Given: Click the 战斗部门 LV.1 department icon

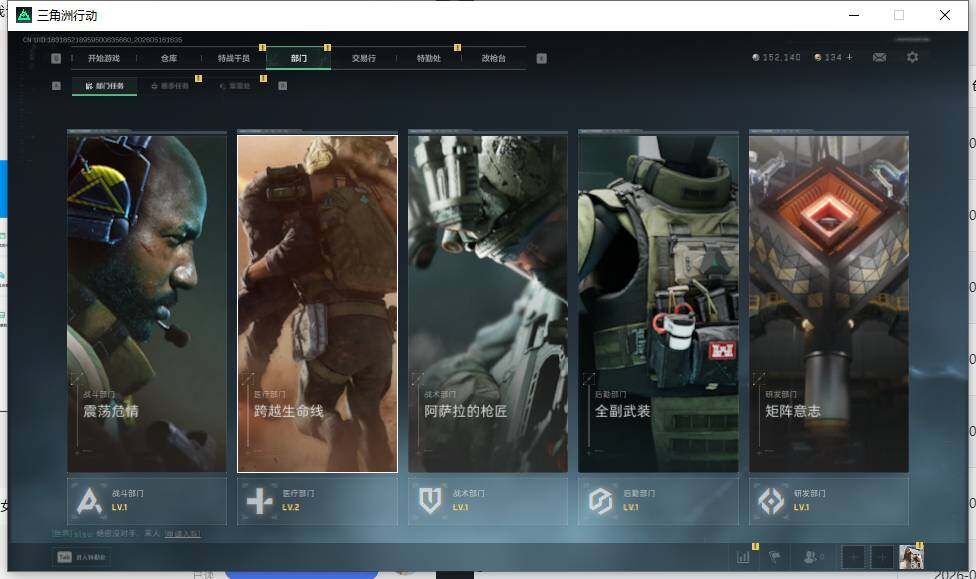Looking at the screenshot, I should click(x=90, y=501).
